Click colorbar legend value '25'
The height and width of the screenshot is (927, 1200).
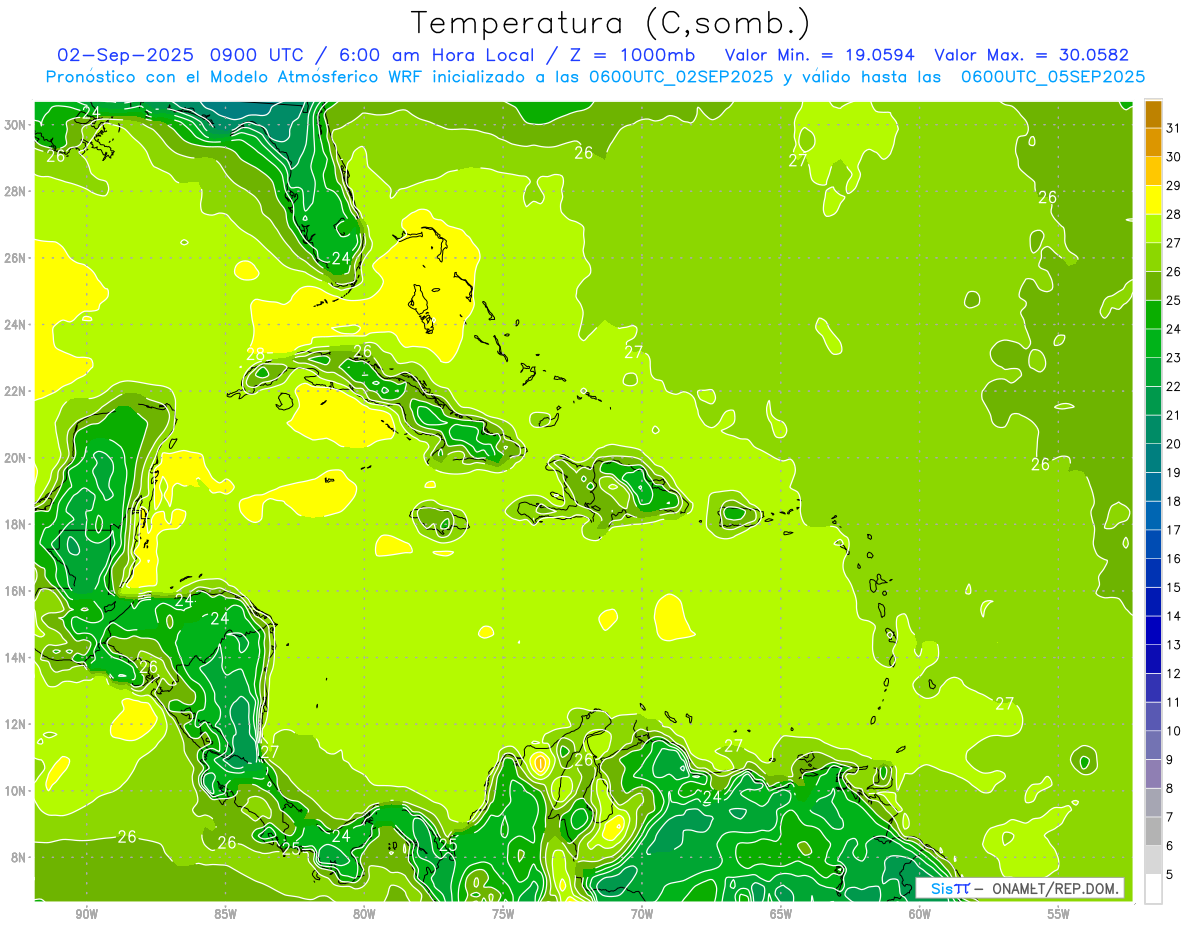pyautogui.click(x=1174, y=300)
